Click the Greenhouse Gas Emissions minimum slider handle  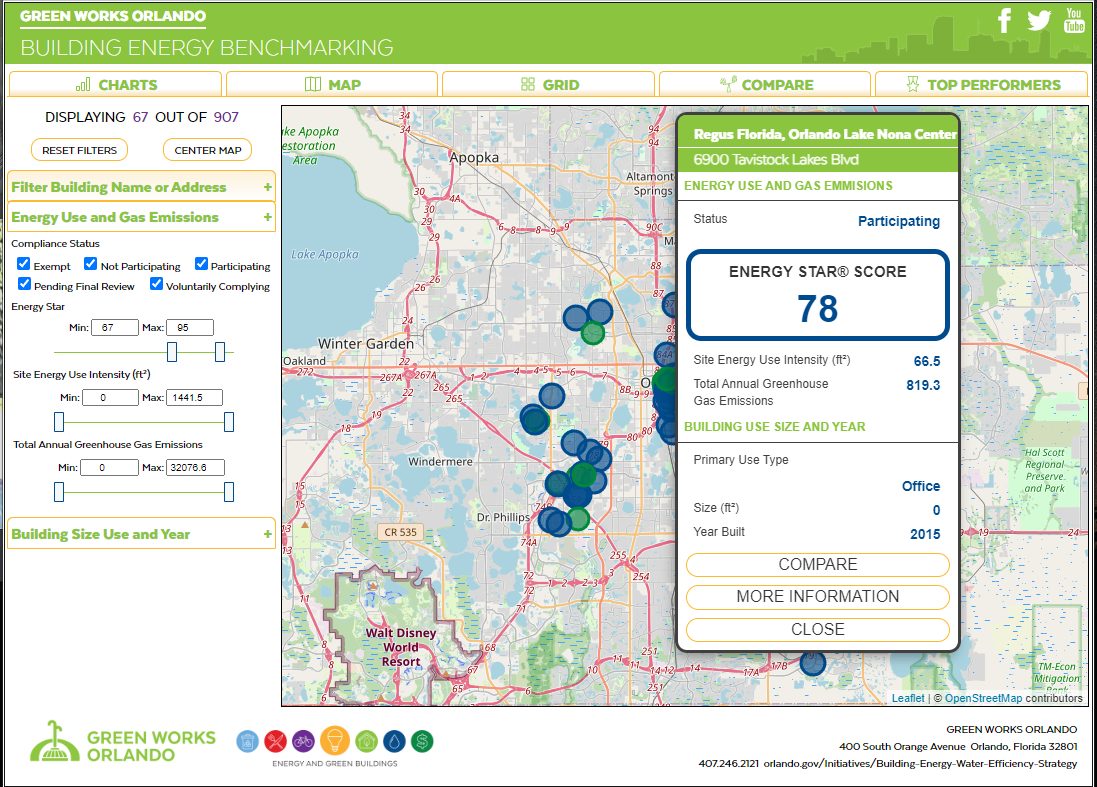pos(59,492)
